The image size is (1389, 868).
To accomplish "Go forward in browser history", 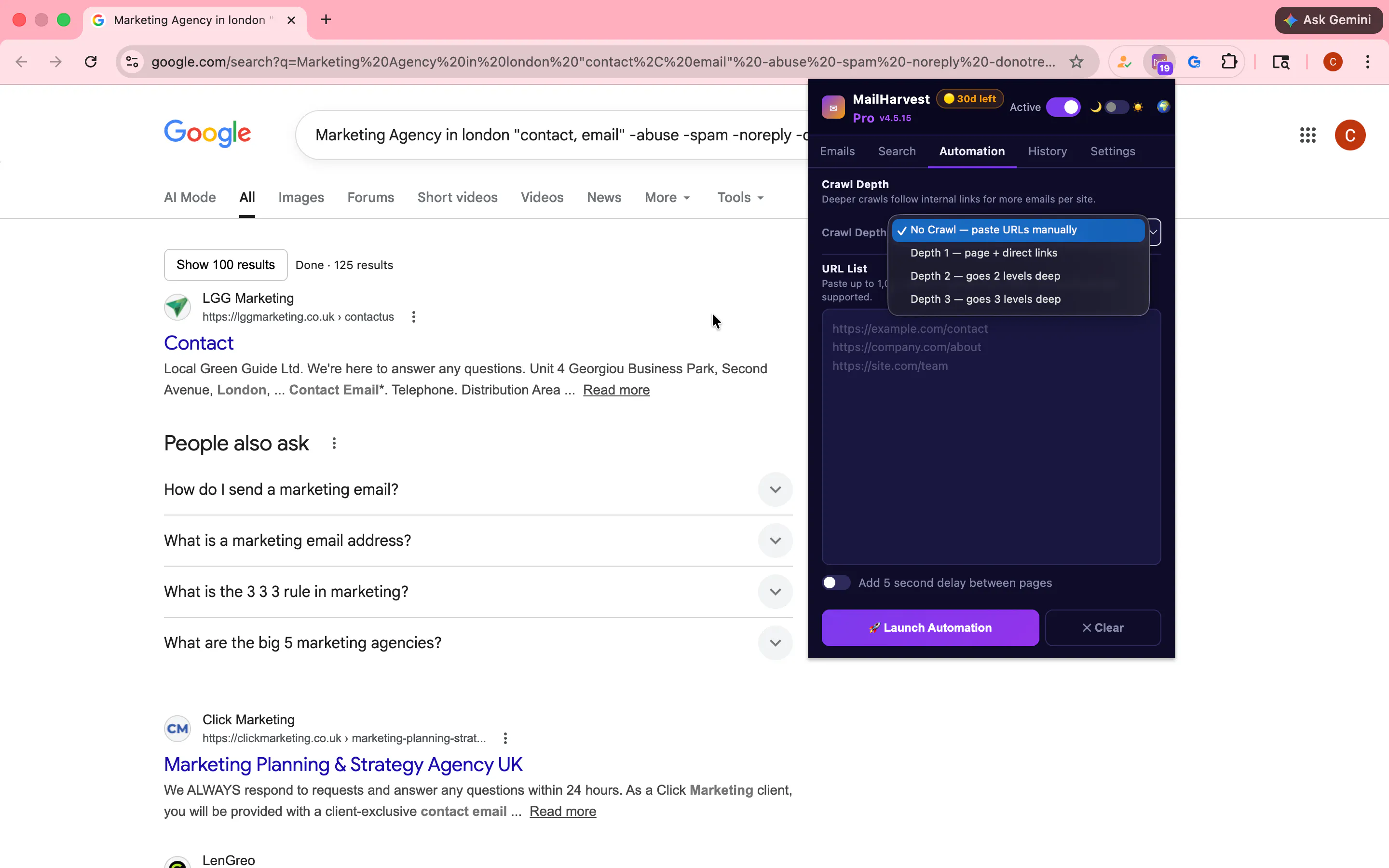I will [55, 62].
